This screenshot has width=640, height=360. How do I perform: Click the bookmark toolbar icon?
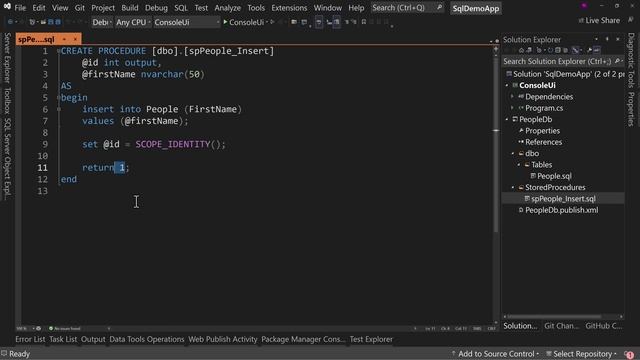click(x=363, y=22)
